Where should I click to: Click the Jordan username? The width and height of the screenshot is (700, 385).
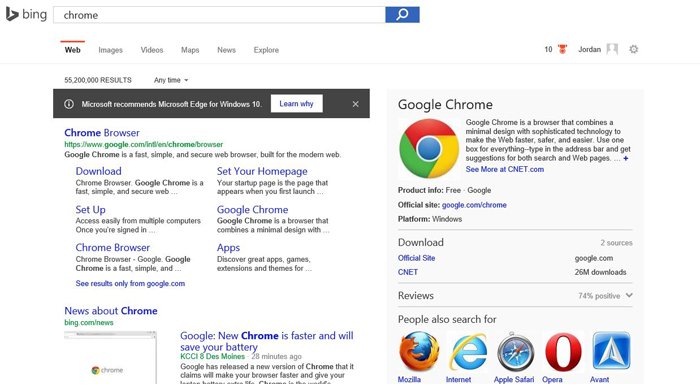coord(589,49)
